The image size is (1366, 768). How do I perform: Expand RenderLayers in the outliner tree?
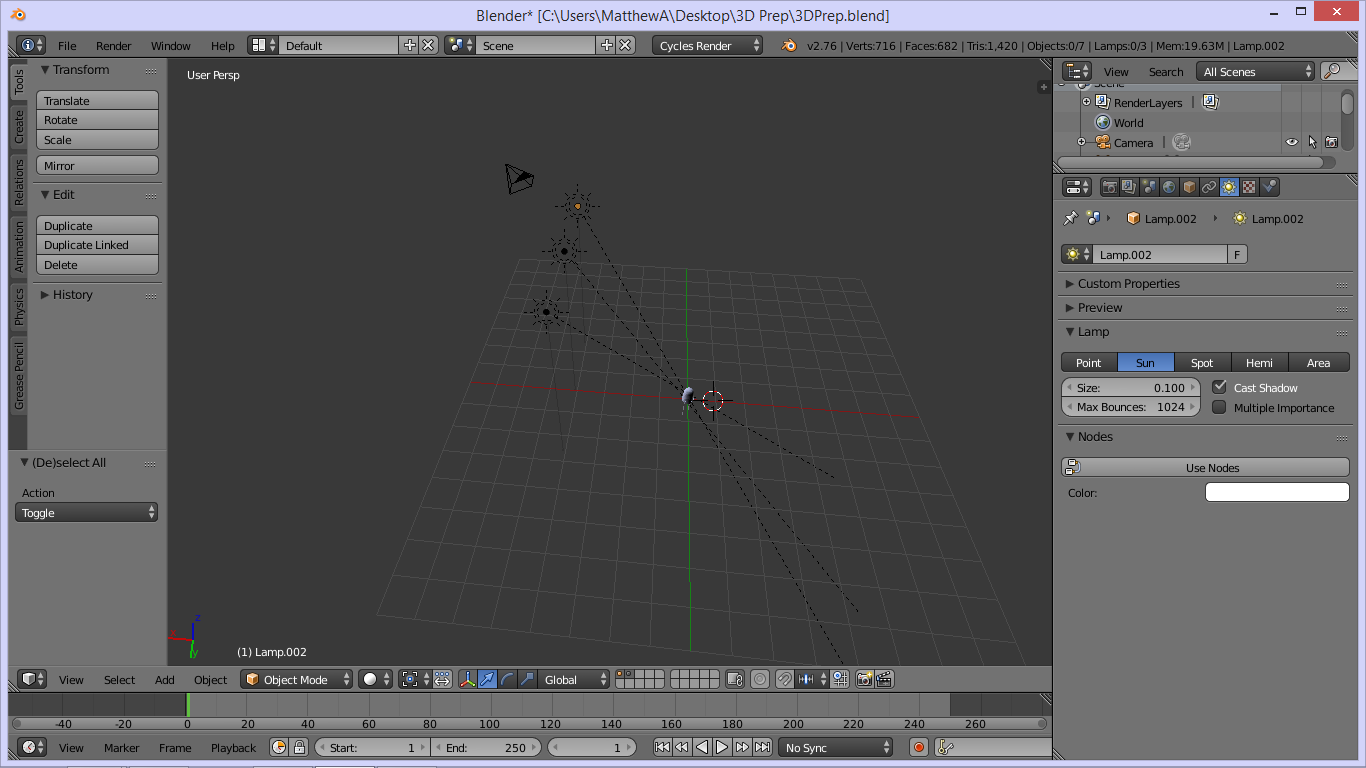(1086, 102)
